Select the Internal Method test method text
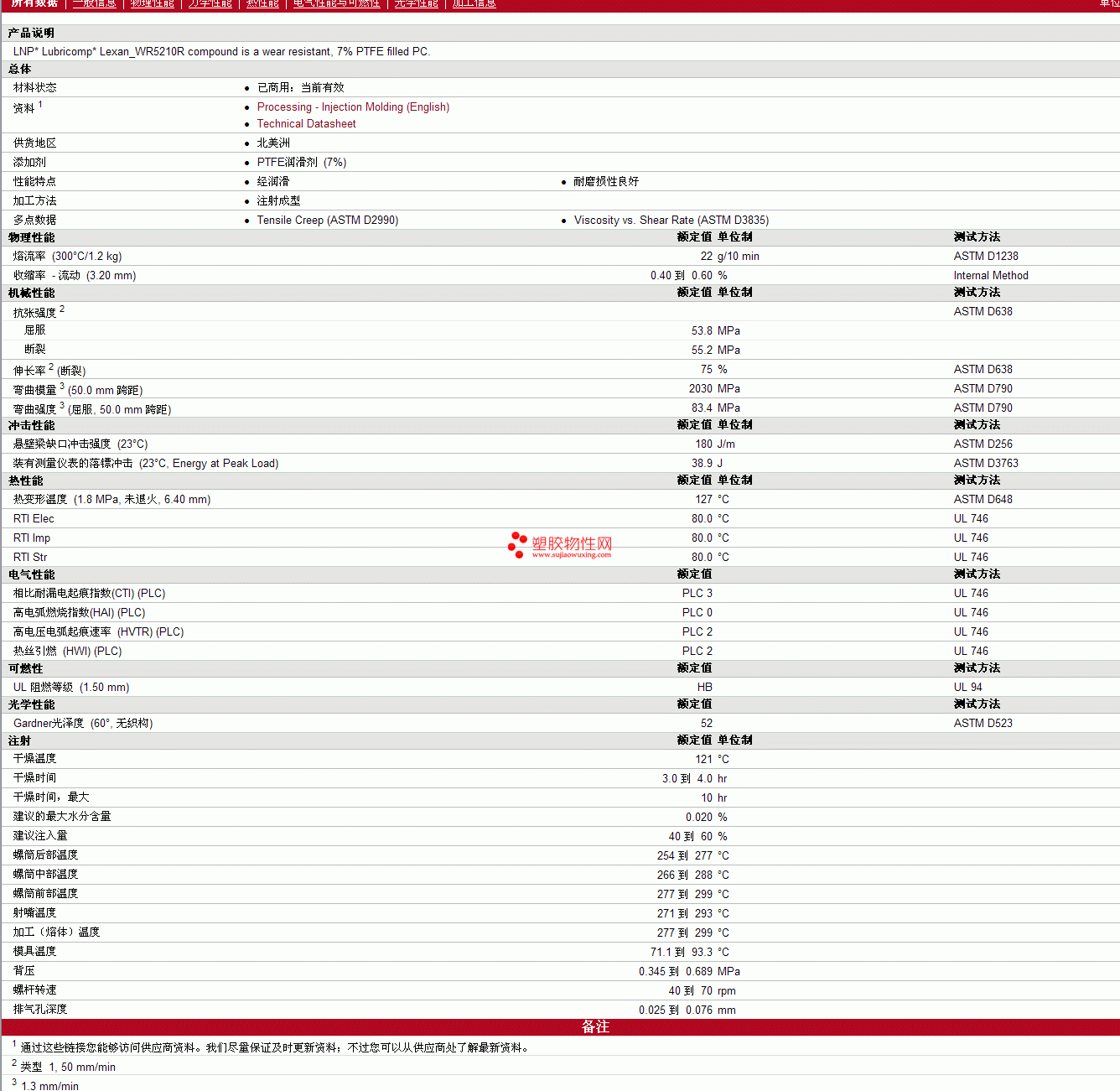Screen dimensions: 1120x1091 991,276
